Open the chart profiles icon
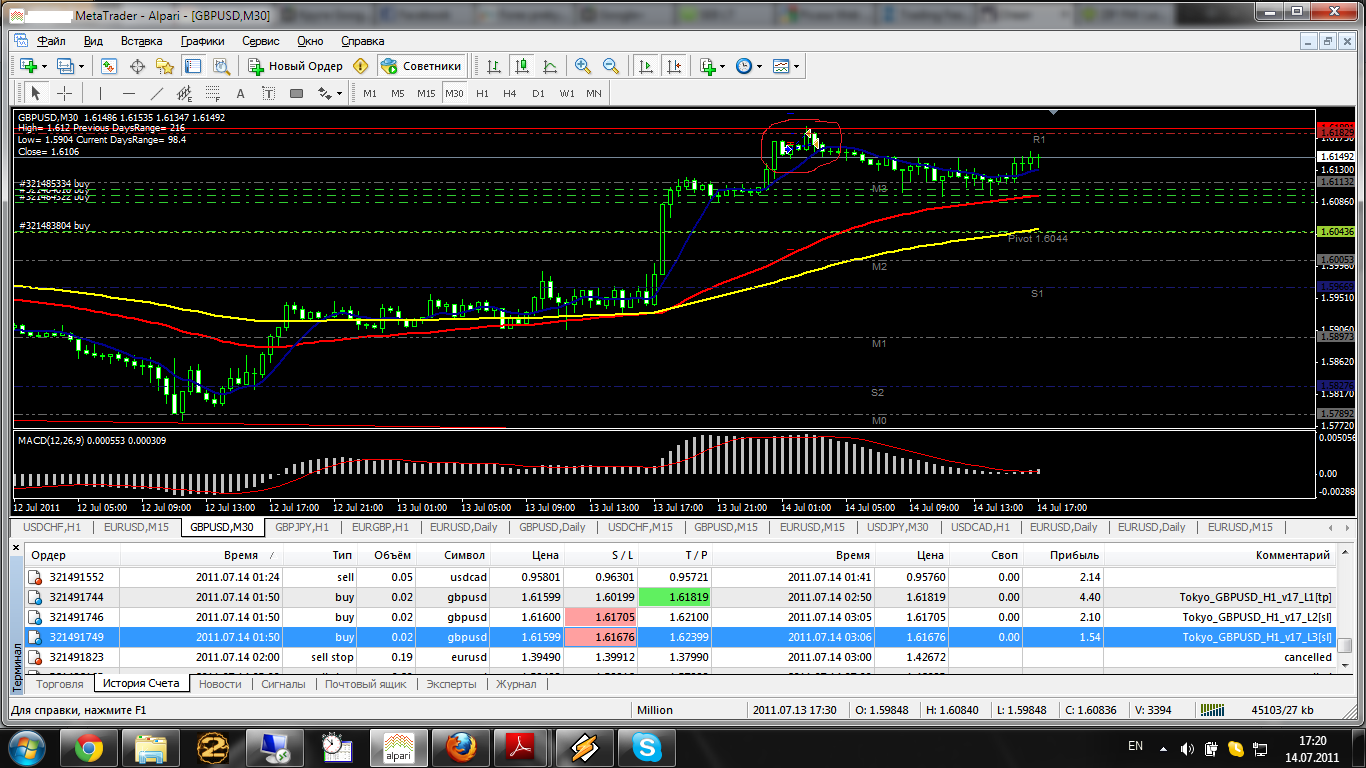 pos(66,66)
